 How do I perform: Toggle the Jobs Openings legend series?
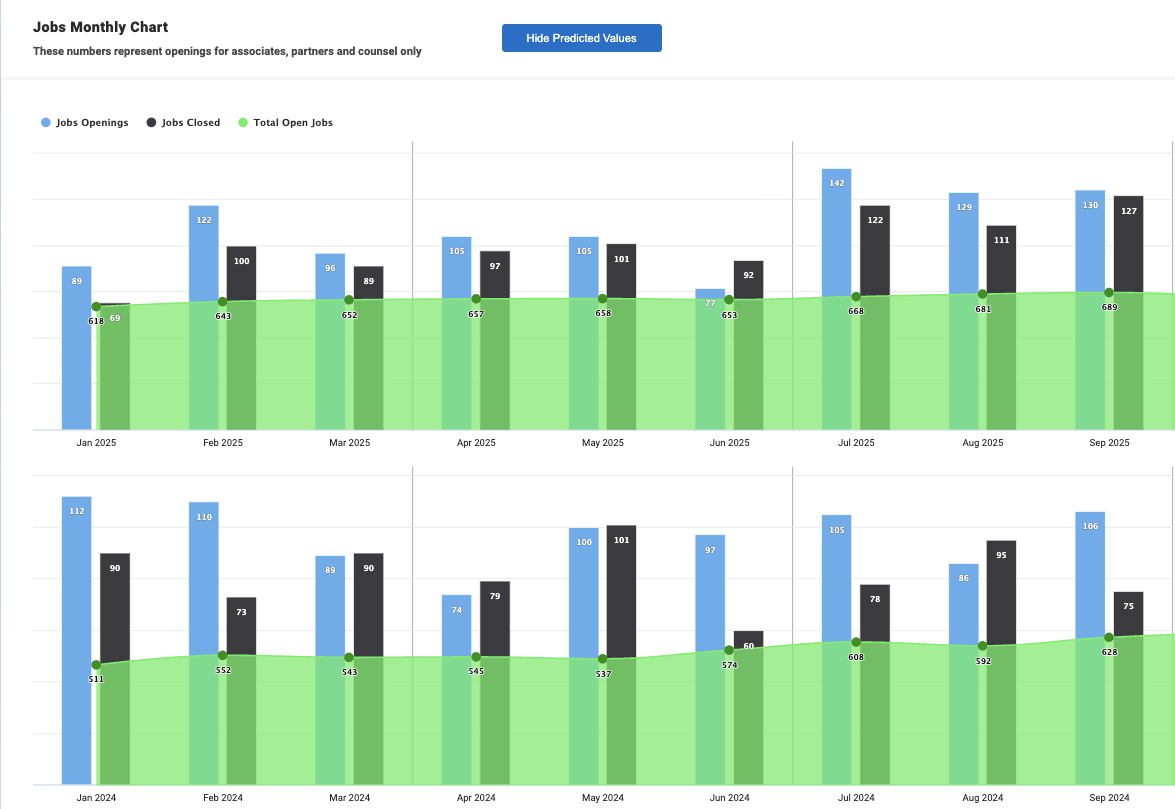(92, 123)
